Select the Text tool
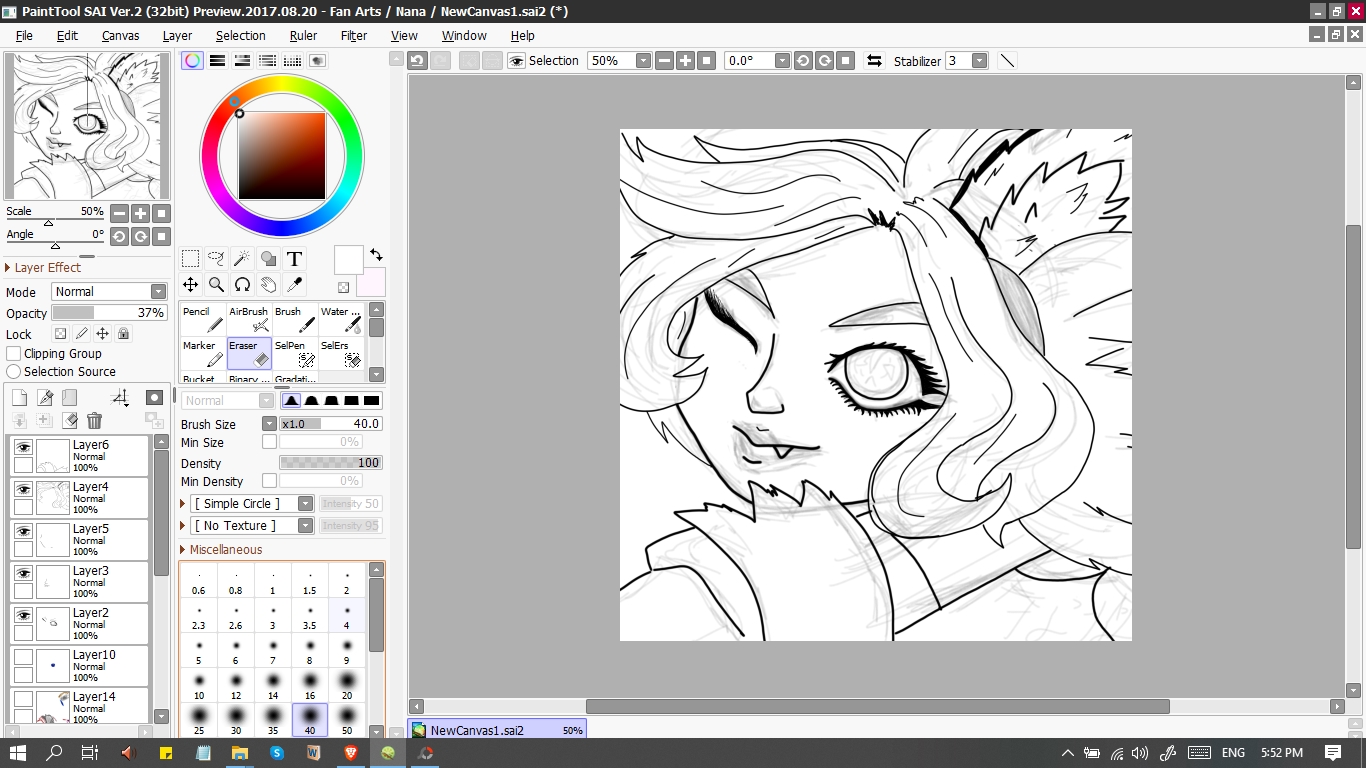Viewport: 1366px width, 768px height. tap(294, 259)
